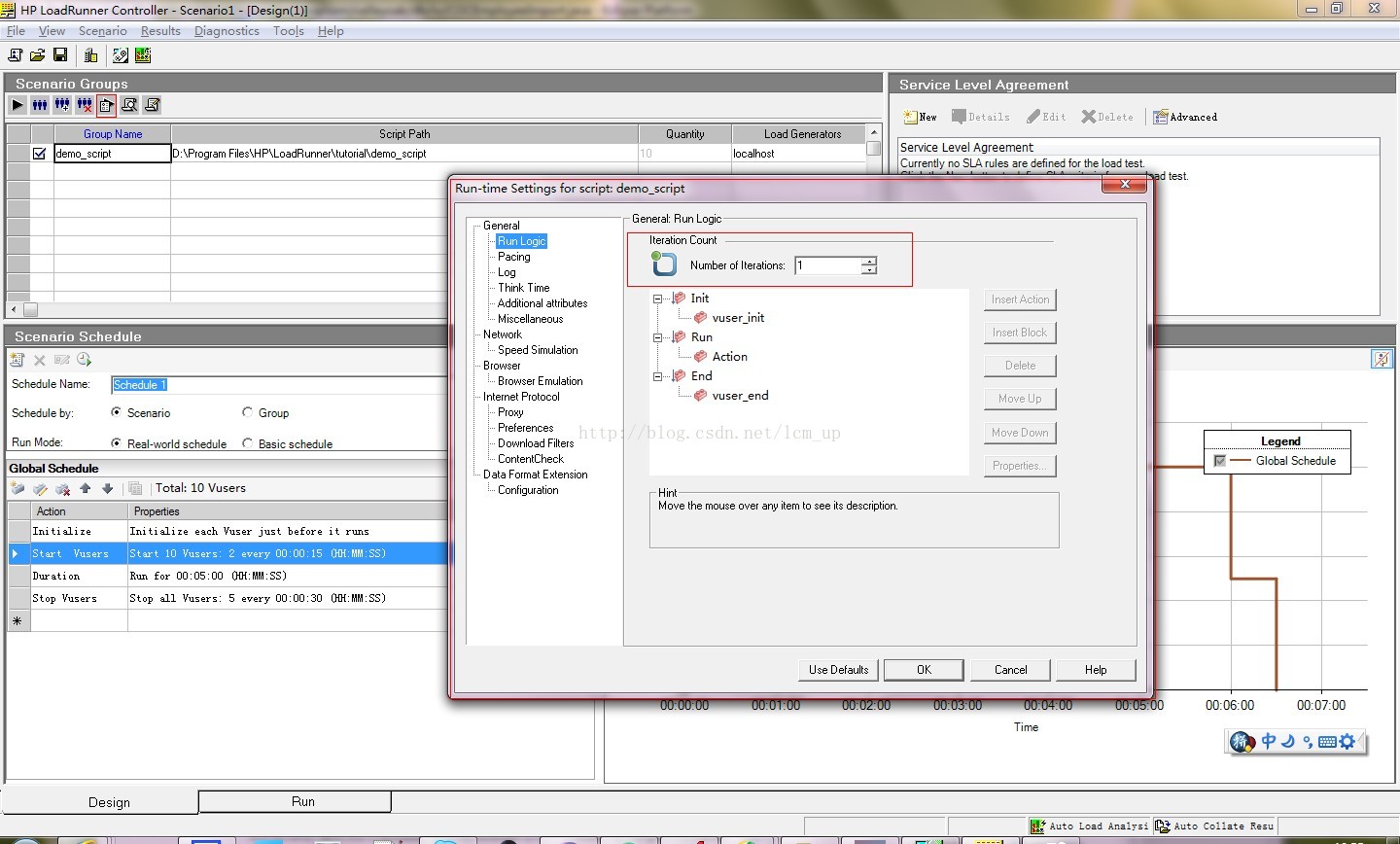Click the Save Scenario floppy disk icon
This screenshot has height=844, width=1400.
60,55
